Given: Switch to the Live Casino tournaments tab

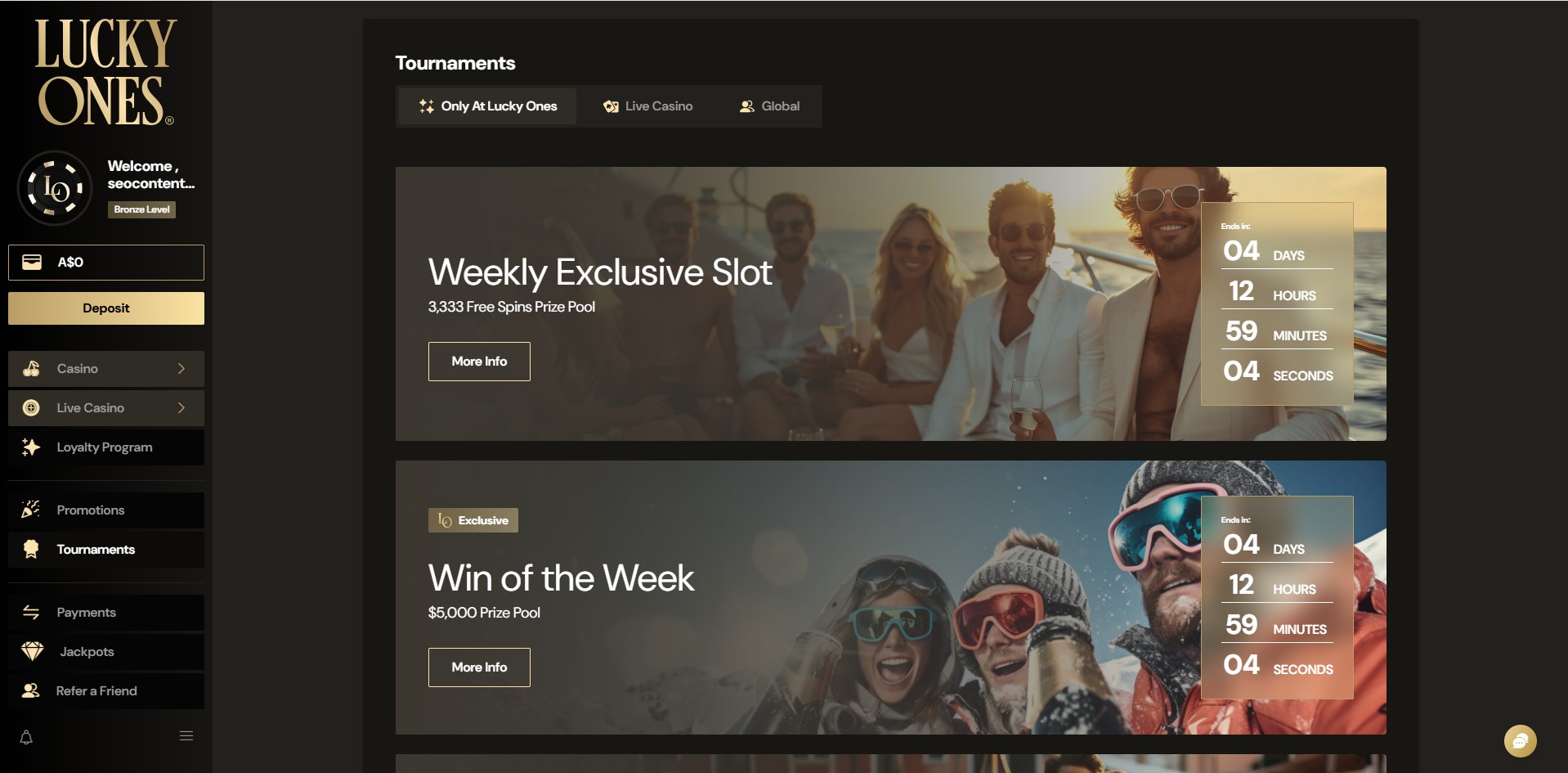Looking at the screenshot, I should [x=647, y=106].
